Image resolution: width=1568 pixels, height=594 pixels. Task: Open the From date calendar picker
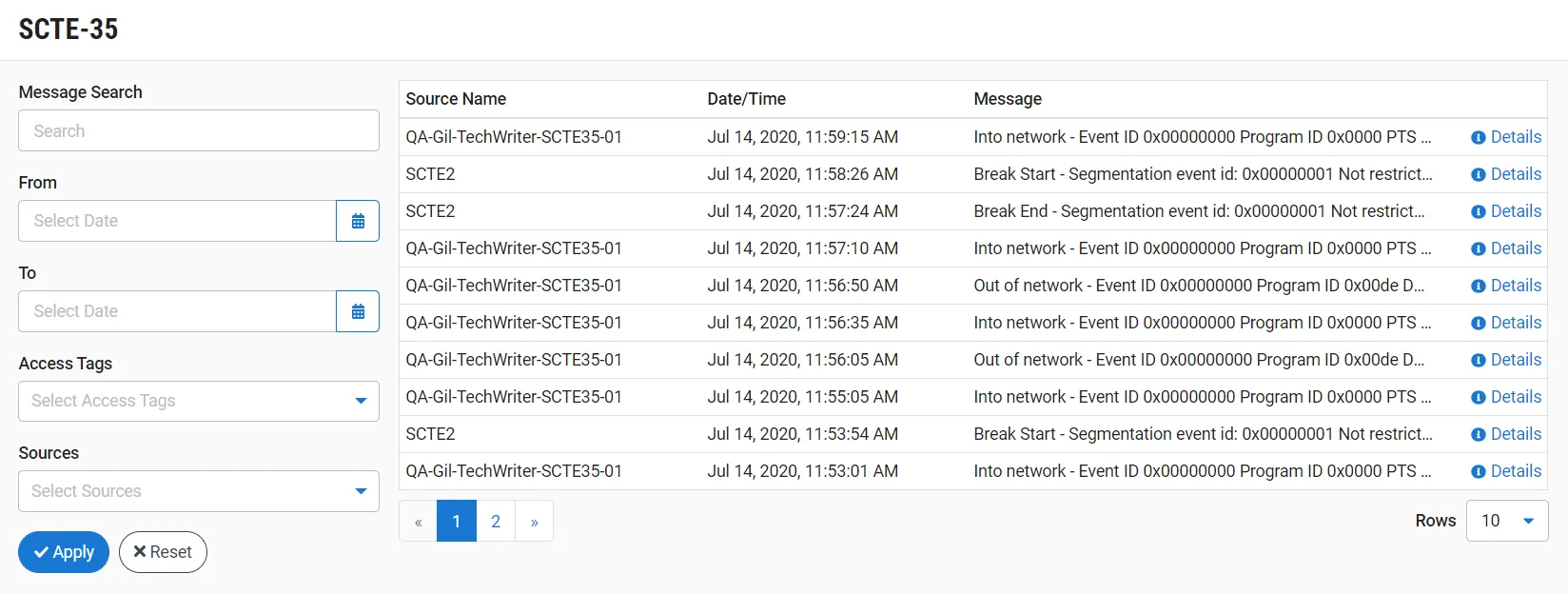358,221
